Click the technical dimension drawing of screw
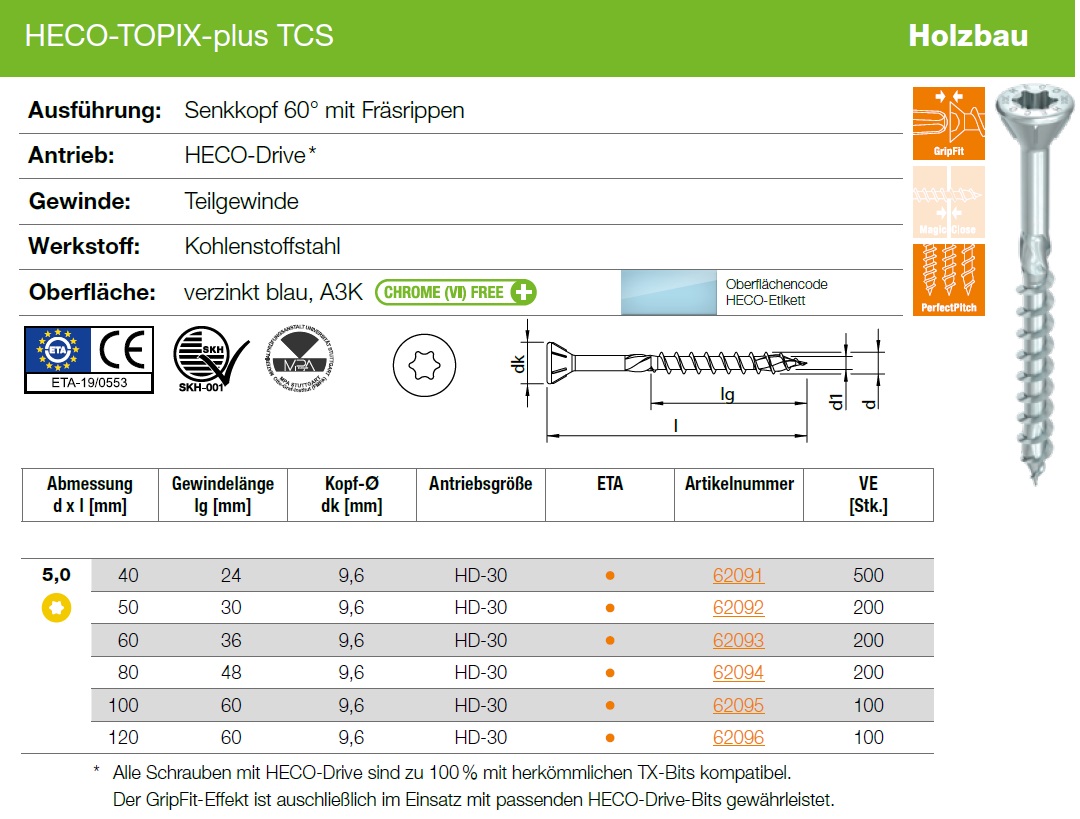Image resolution: width=1080 pixels, height=819 pixels. (697, 380)
